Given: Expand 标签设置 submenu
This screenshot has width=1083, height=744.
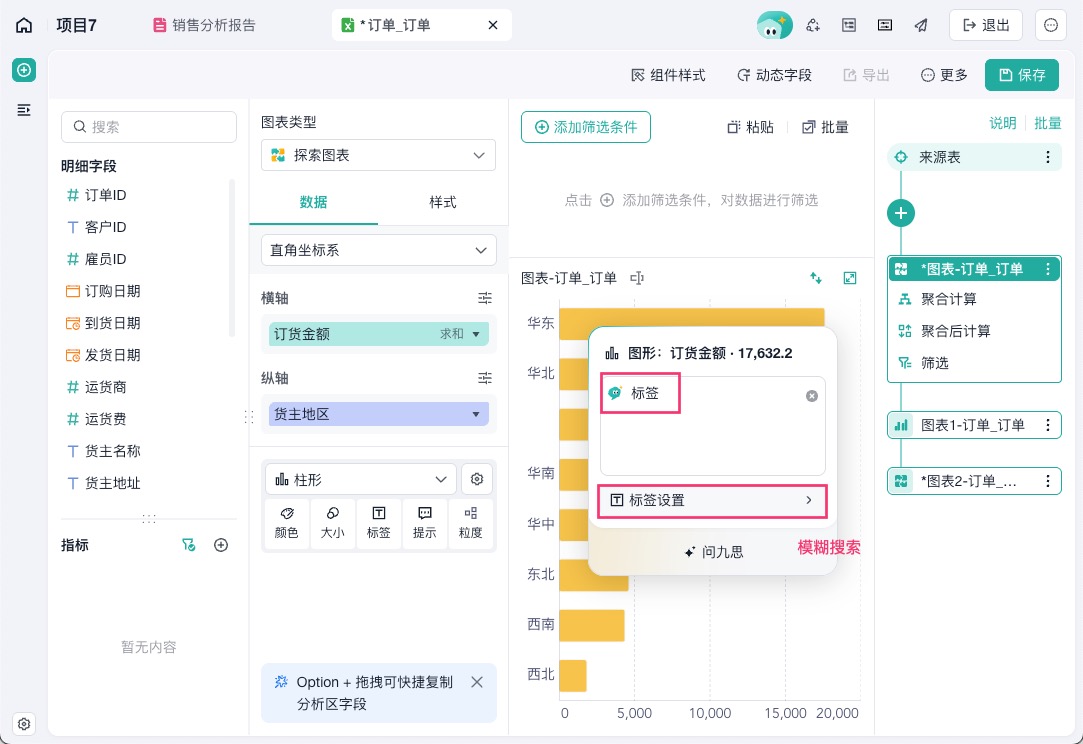Looking at the screenshot, I should [x=712, y=500].
